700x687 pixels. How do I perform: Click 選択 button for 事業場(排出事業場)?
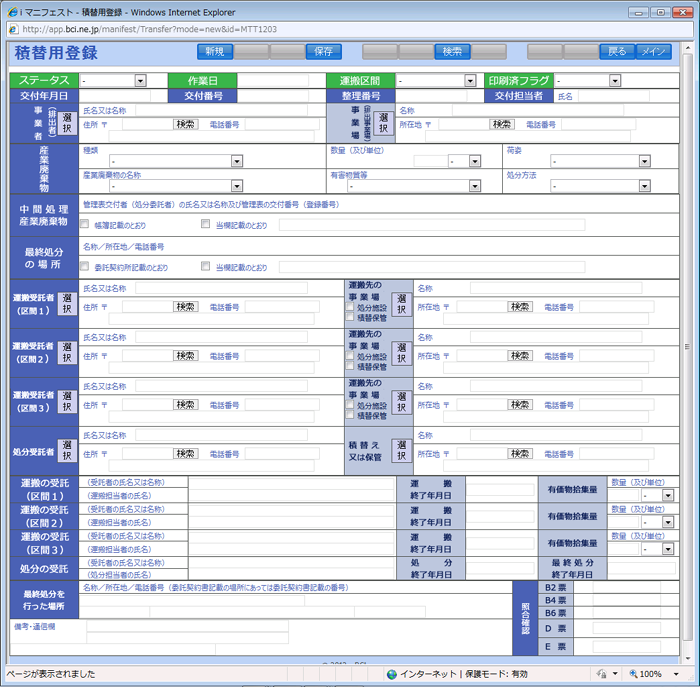[x=383, y=123]
